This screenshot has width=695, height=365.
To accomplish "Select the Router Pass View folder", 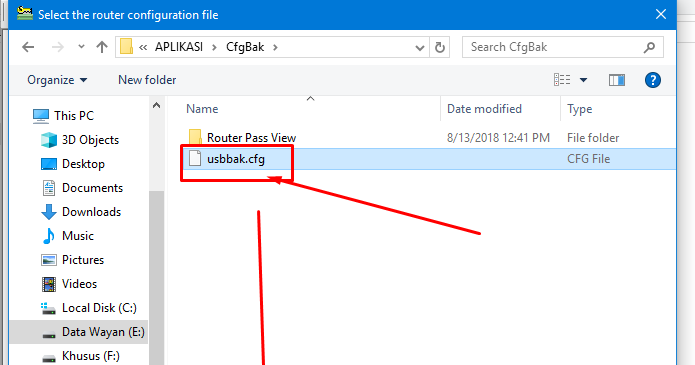I will click(251, 138).
